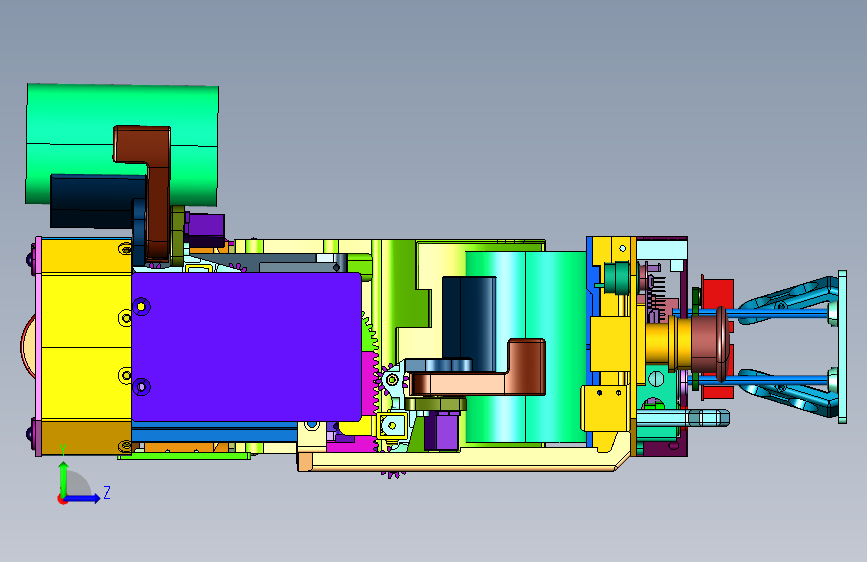Image resolution: width=867 pixels, height=562 pixels.
Task: Select the yellow bracket with two holes at lower right
Action: click(605, 408)
